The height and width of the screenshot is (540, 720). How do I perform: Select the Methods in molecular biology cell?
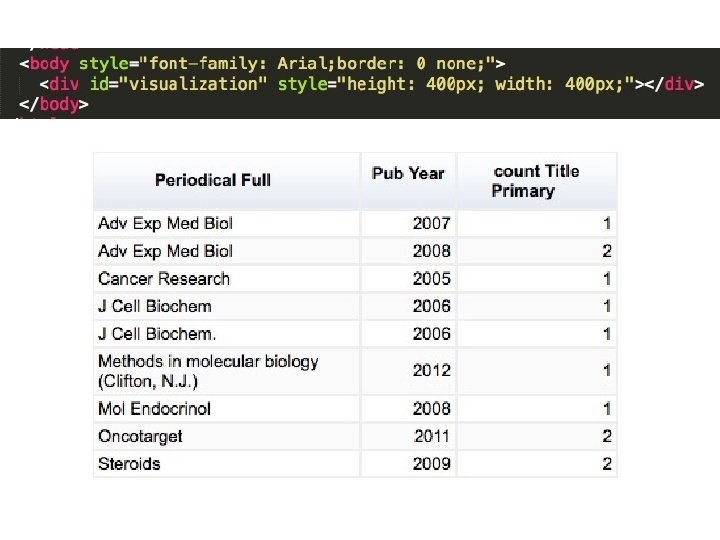pyautogui.click(x=208, y=371)
